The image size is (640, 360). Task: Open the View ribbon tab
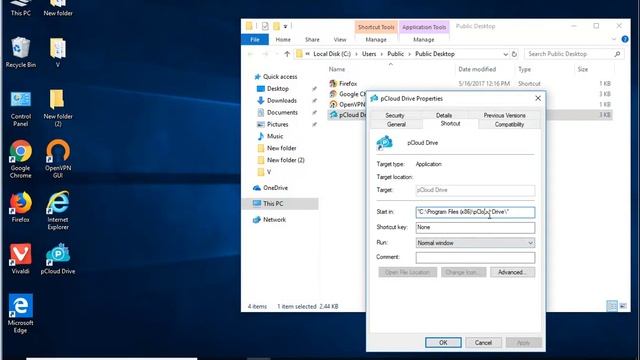click(x=340, y=40)
